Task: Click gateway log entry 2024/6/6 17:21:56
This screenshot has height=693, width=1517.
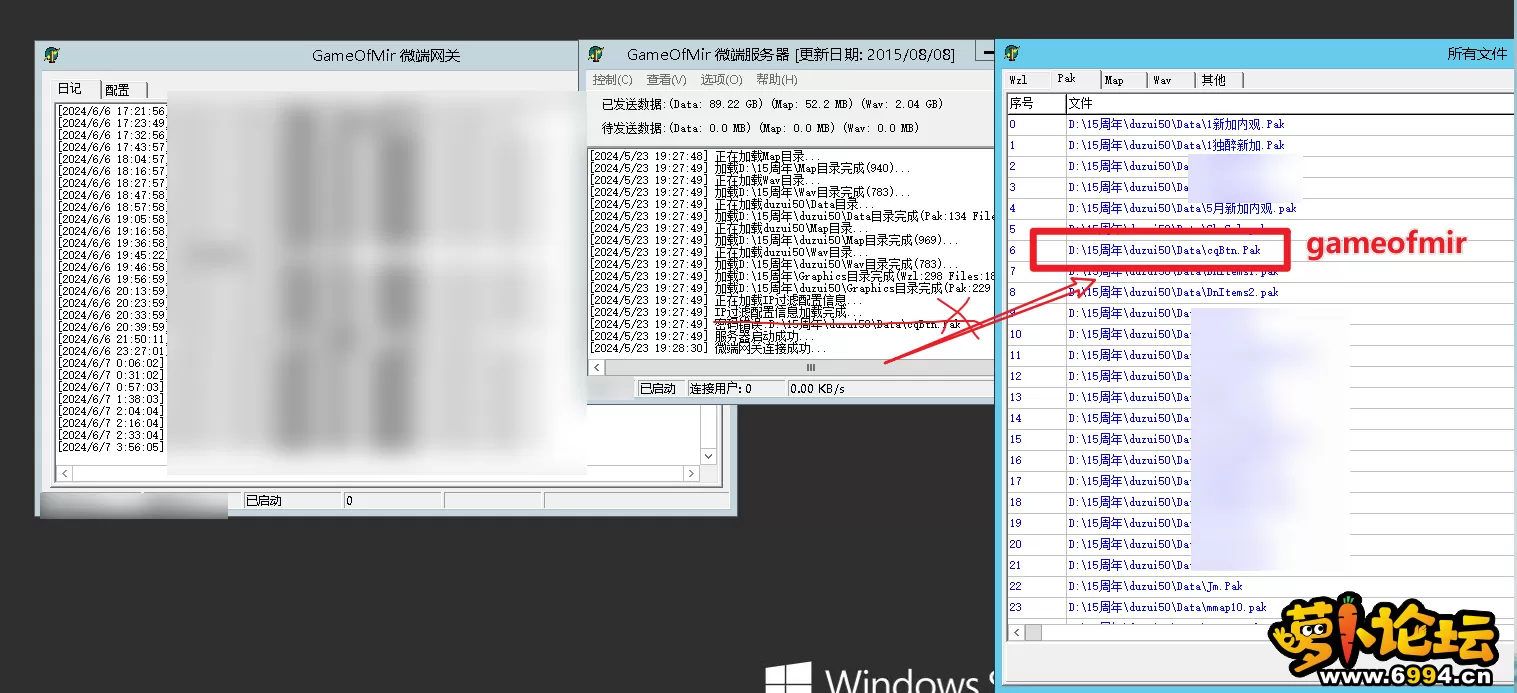Action: [x=112, y=111]
